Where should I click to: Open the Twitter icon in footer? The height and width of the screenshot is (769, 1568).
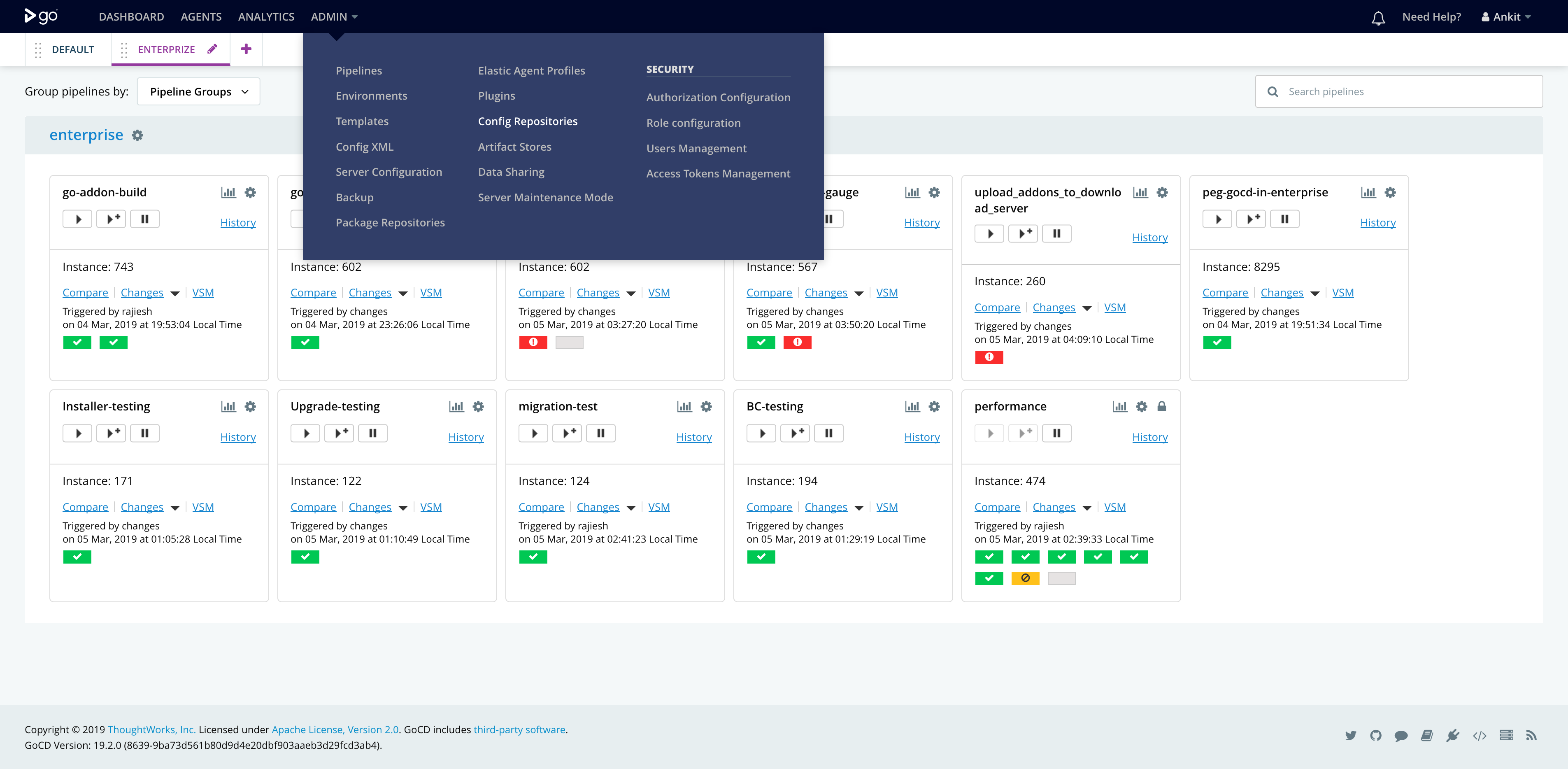pyautogui.click(x=1351, y=736)
